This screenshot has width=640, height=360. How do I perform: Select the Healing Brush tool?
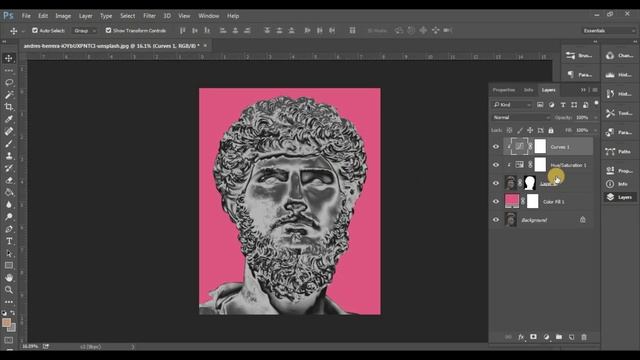point(9,131)
